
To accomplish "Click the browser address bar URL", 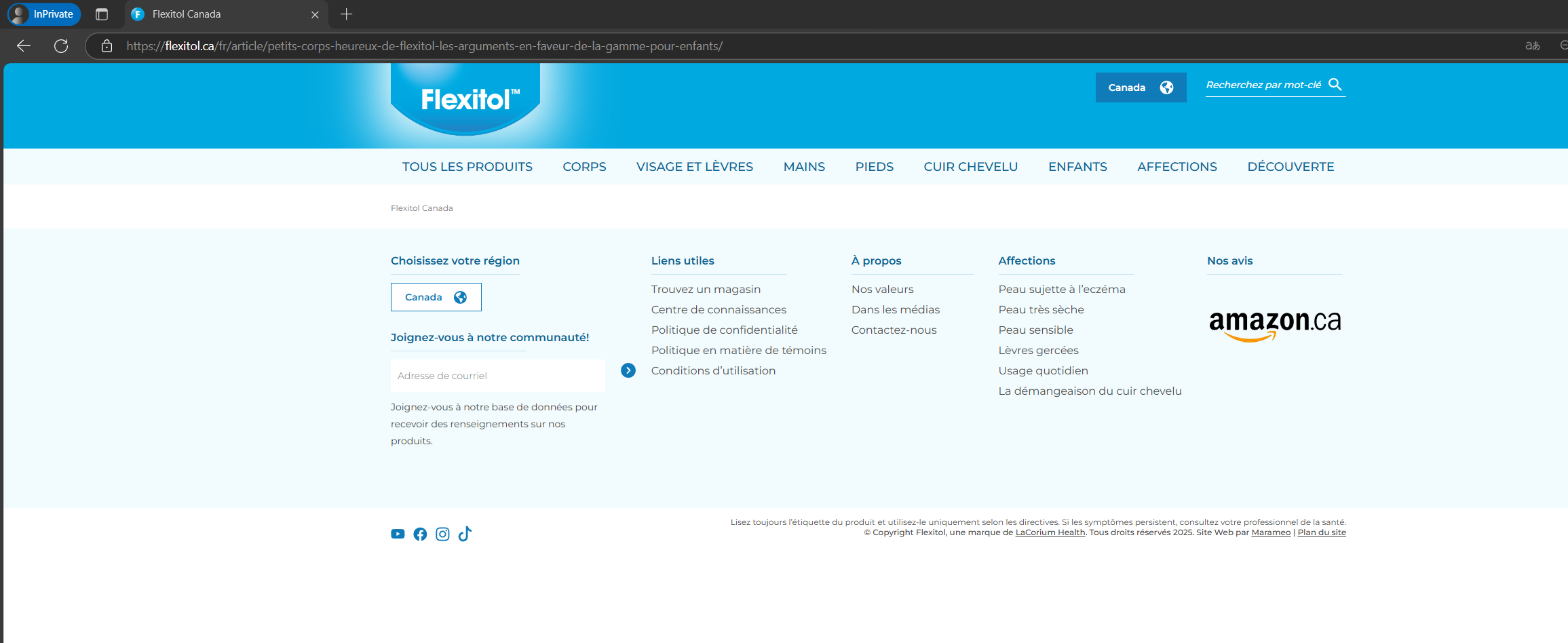I will coord(424,46).
